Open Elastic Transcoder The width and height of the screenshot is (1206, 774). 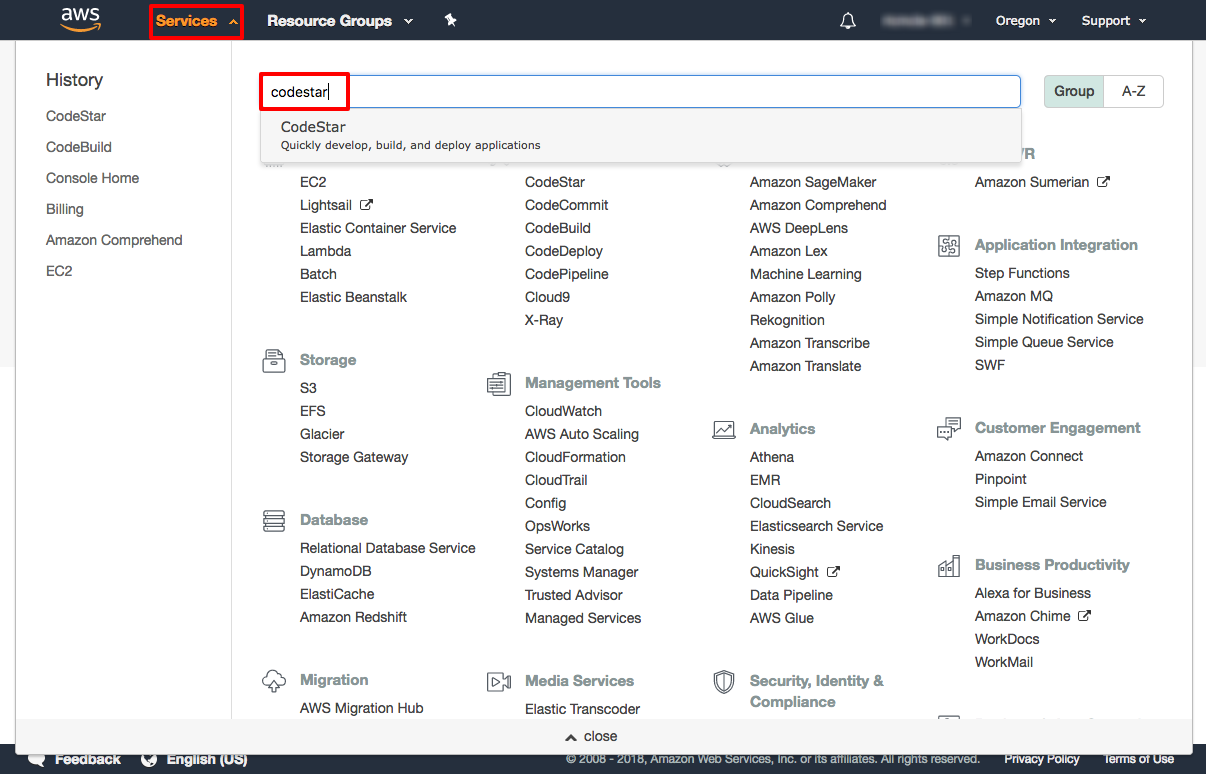[x=582, y=709]
